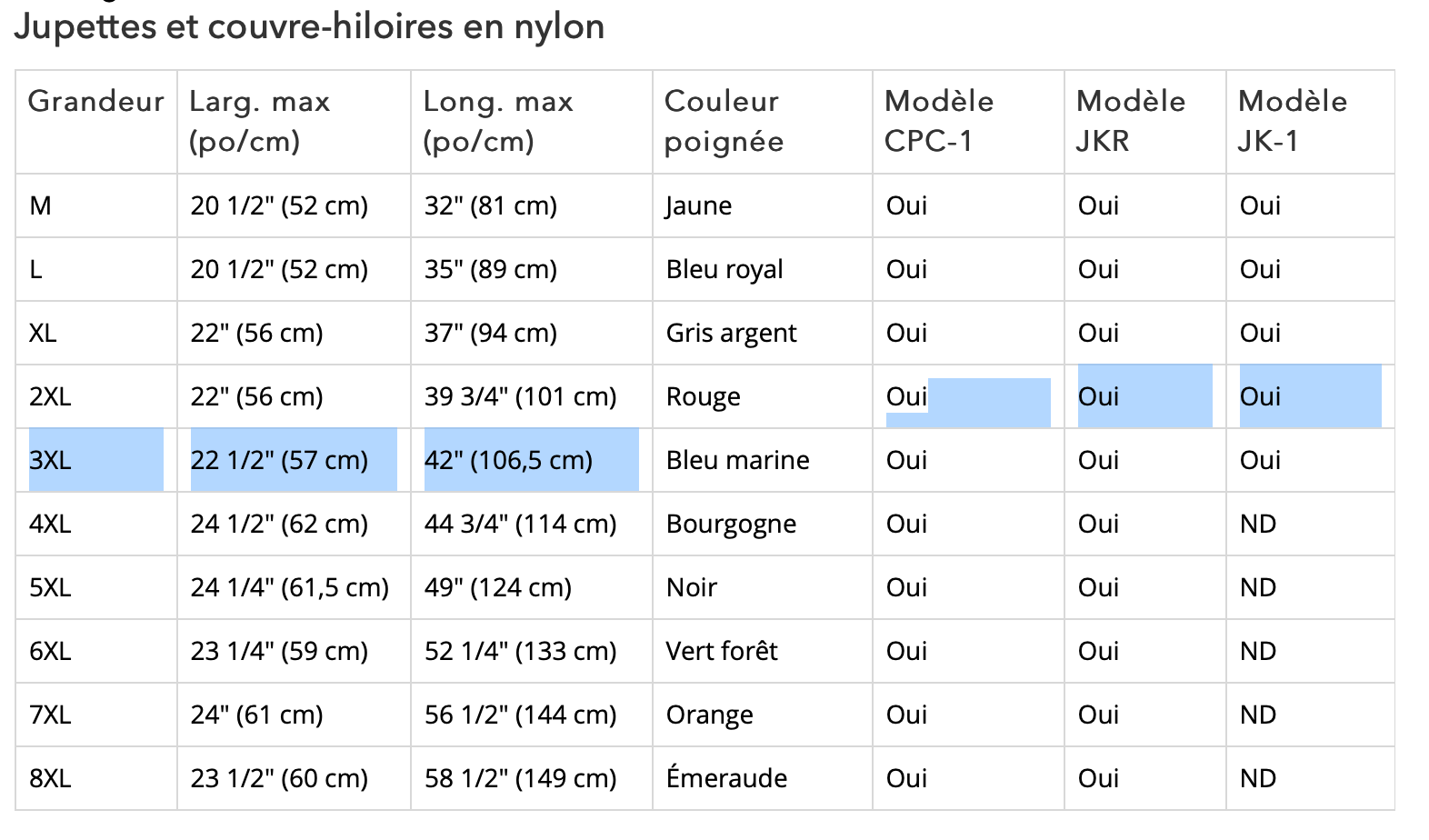Click the "Bourgogne" color cell

(731, 524)
